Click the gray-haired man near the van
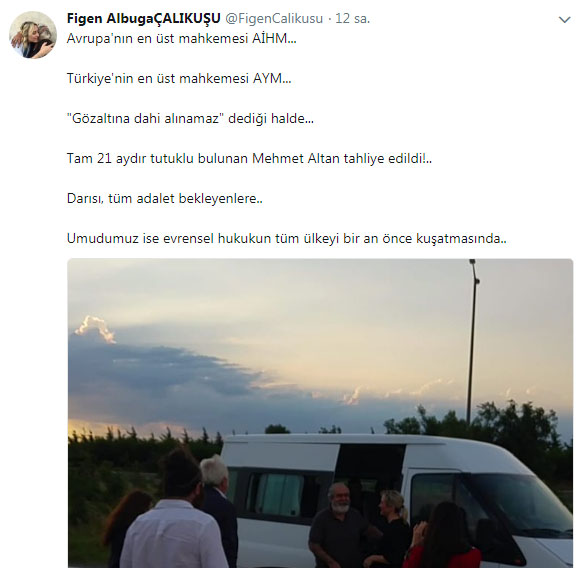The width and height of the screenshot is (578, 568). coord(218,509)
